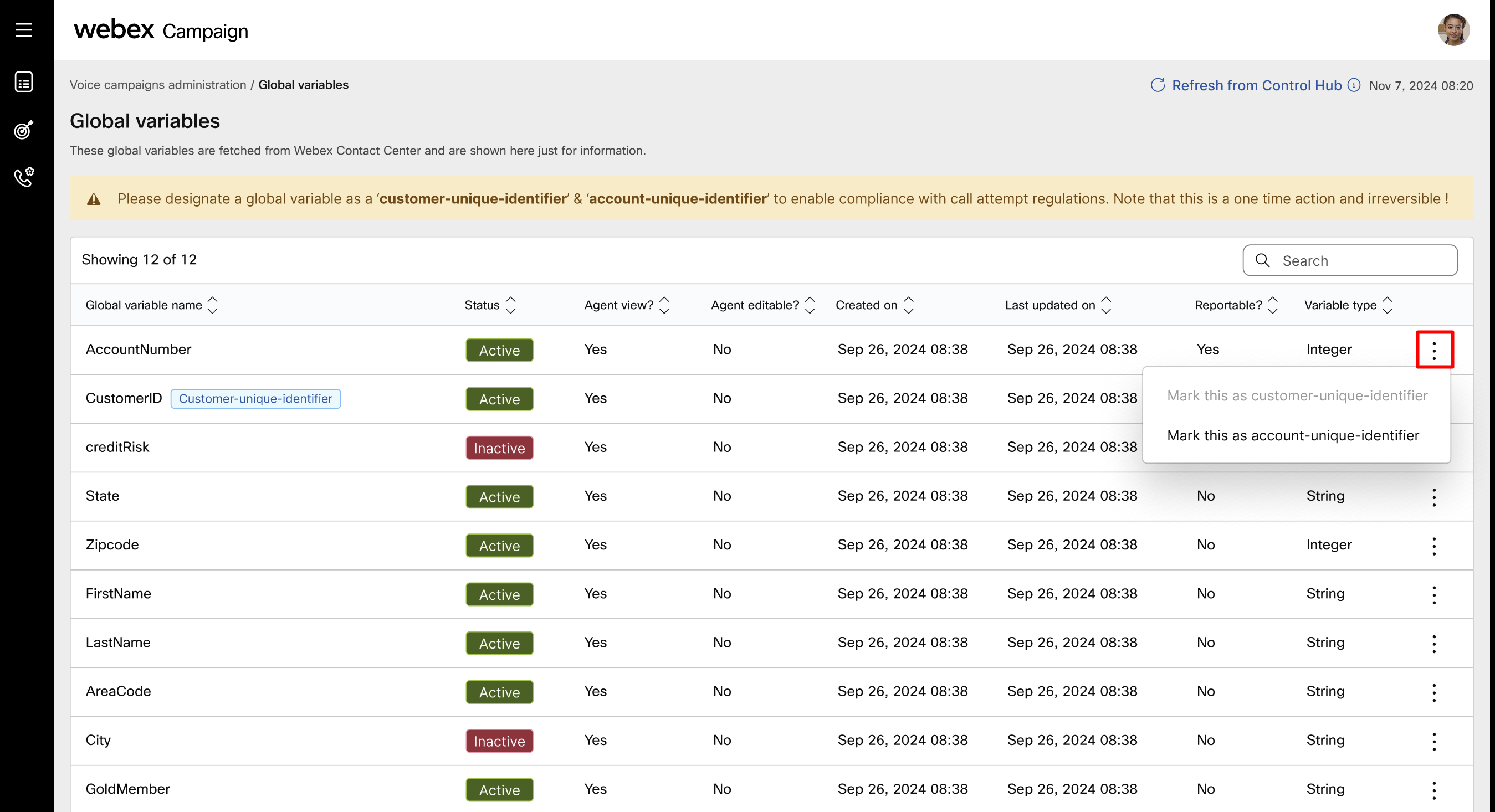Click the contact lists sidebar icon
Screen dimensions: 1495x812
click(24, 82)
